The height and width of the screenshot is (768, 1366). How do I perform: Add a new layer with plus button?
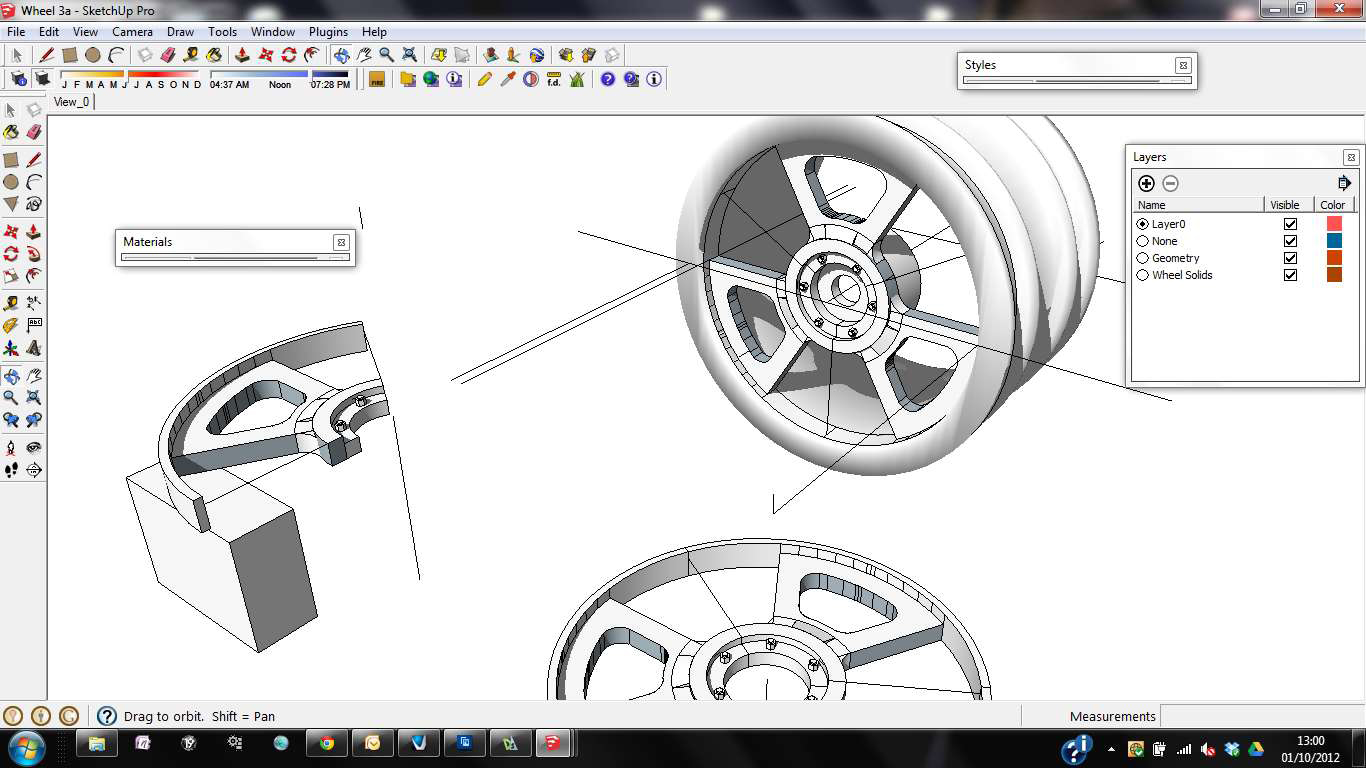[x=1146, y=183]
